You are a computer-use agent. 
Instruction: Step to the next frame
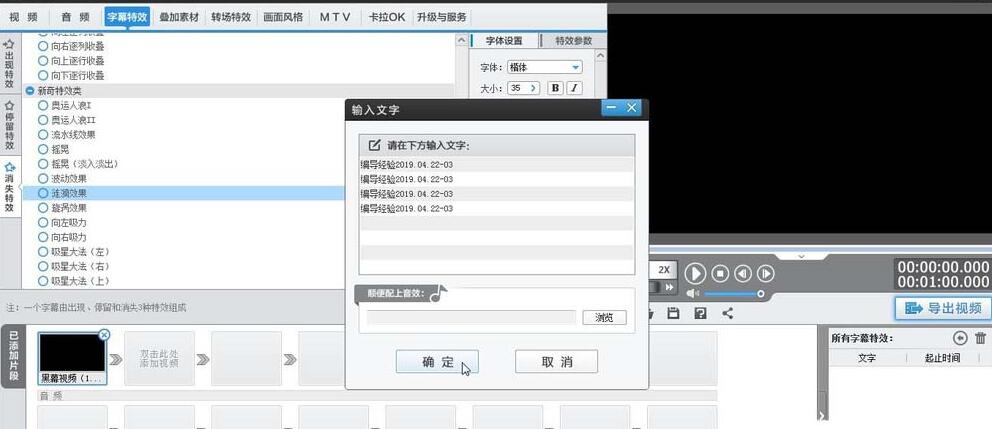click(766, 273)
